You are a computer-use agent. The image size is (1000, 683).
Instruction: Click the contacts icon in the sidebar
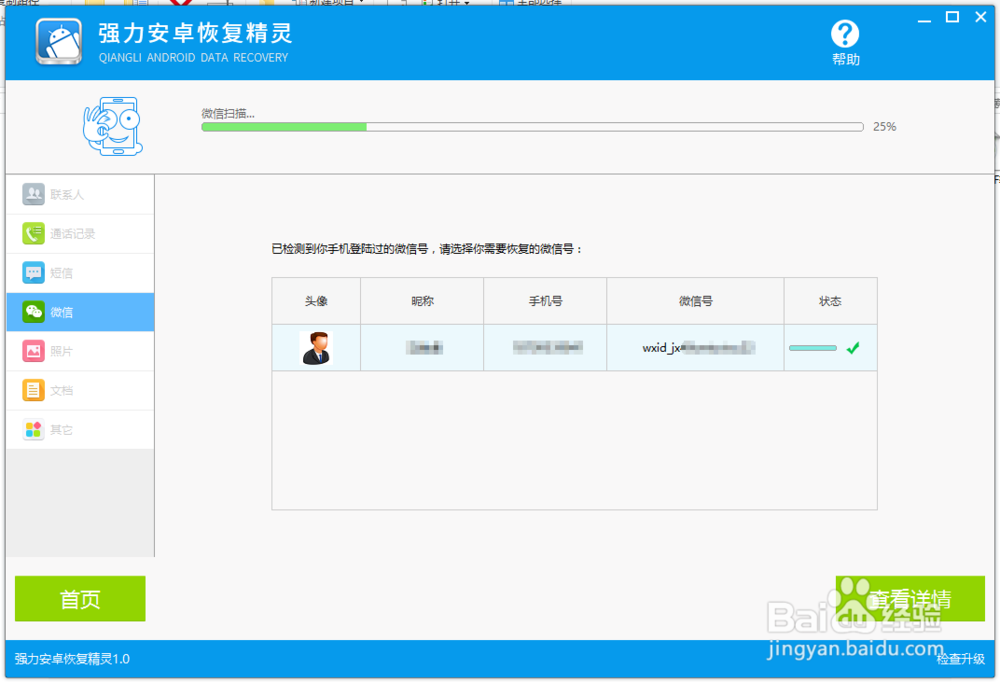coord(33,194)
